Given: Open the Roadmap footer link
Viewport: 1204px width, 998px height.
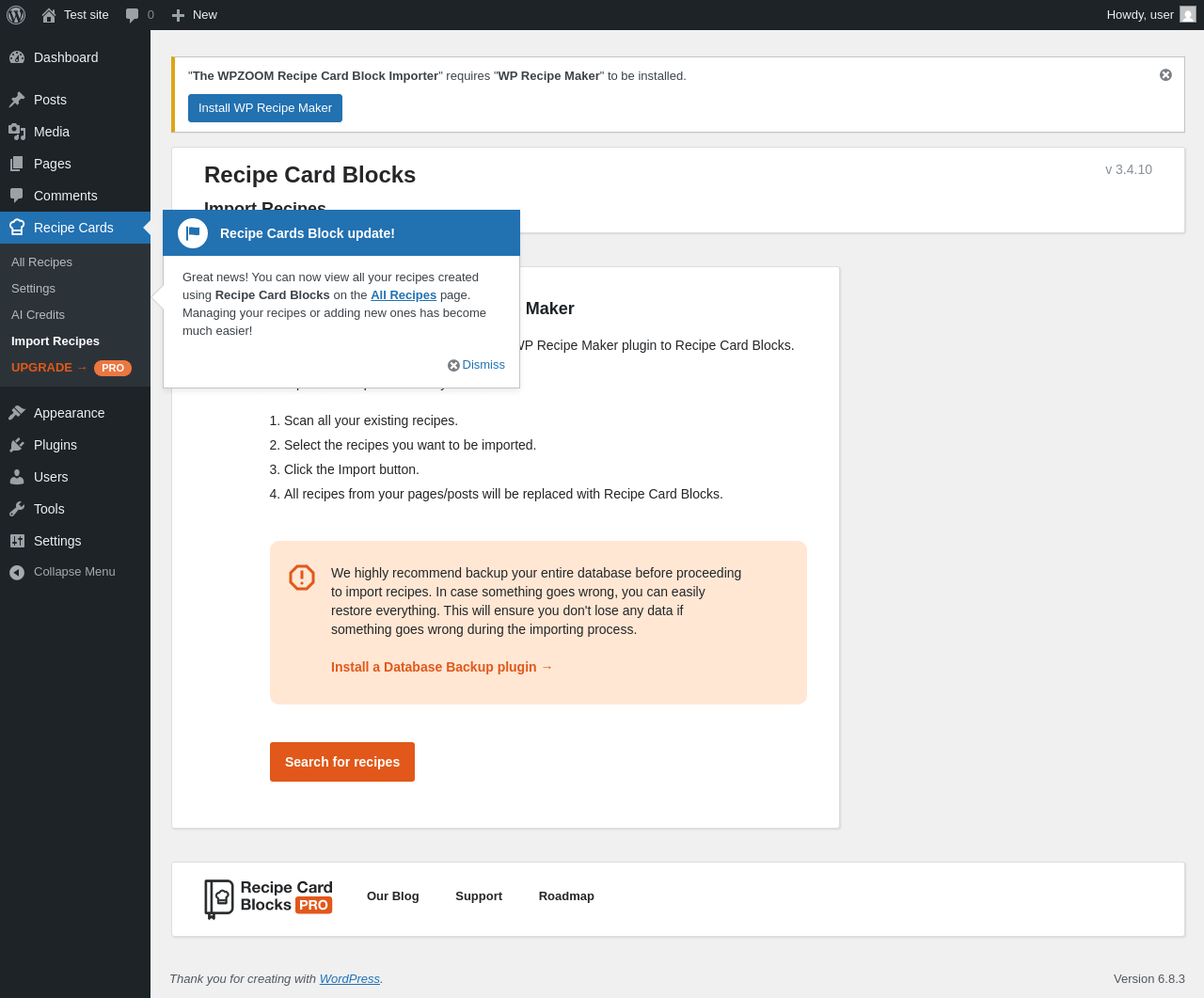Looking at the screenshot, I should [x=566, y=896].
